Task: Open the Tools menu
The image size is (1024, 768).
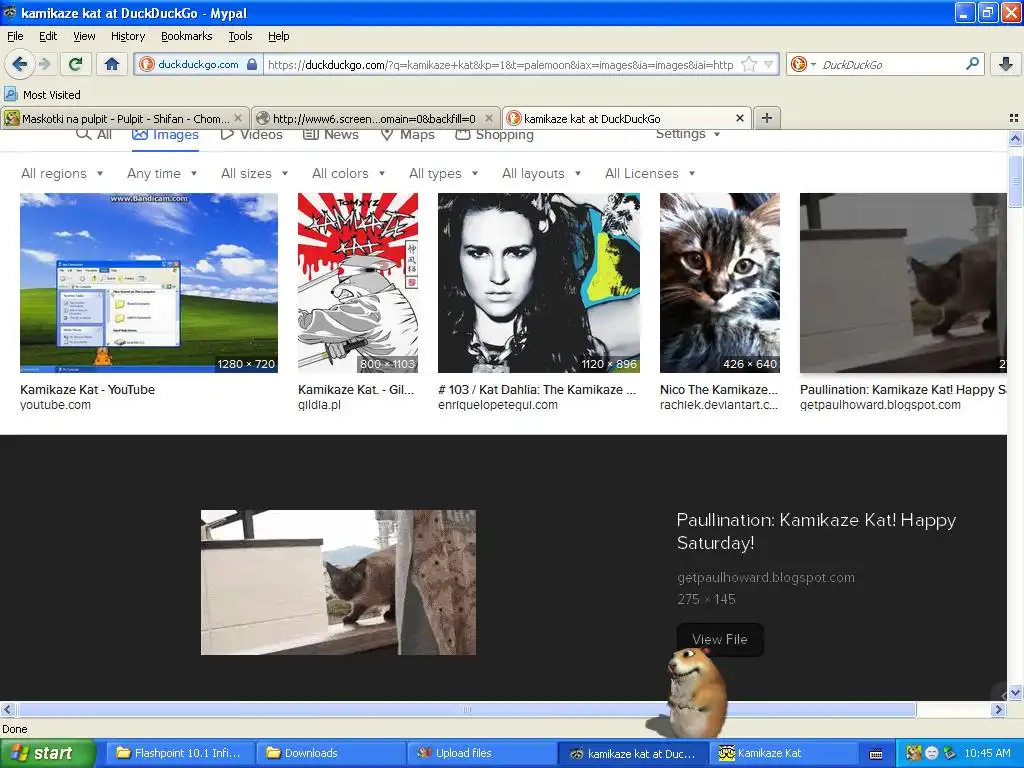Action: pyautogui.click(x=240, y=36)
